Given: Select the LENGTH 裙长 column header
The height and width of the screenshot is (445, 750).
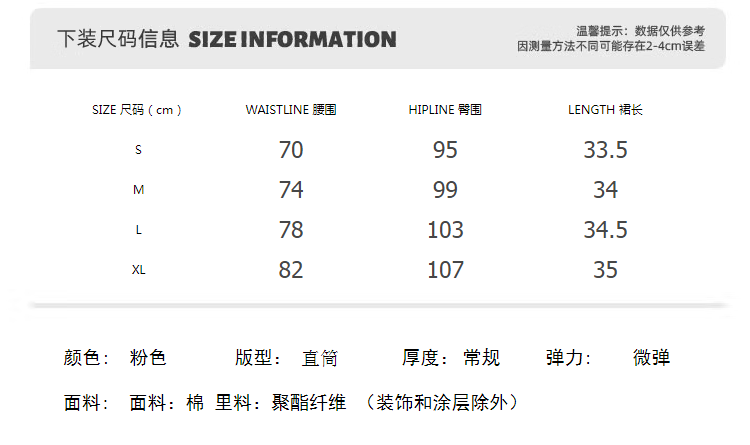Looking at the screenshot, I should tap(605, 110).
